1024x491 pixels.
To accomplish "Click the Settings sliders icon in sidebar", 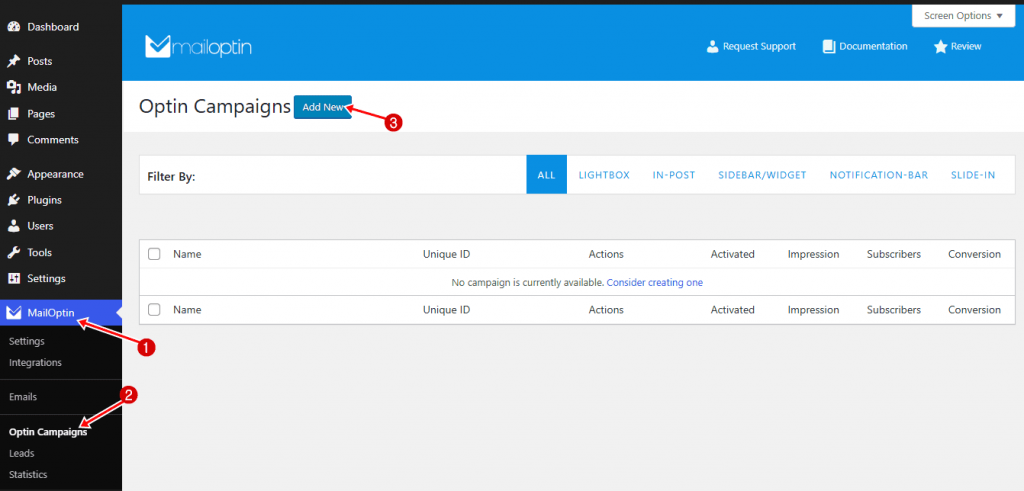I will click(13, 279).
